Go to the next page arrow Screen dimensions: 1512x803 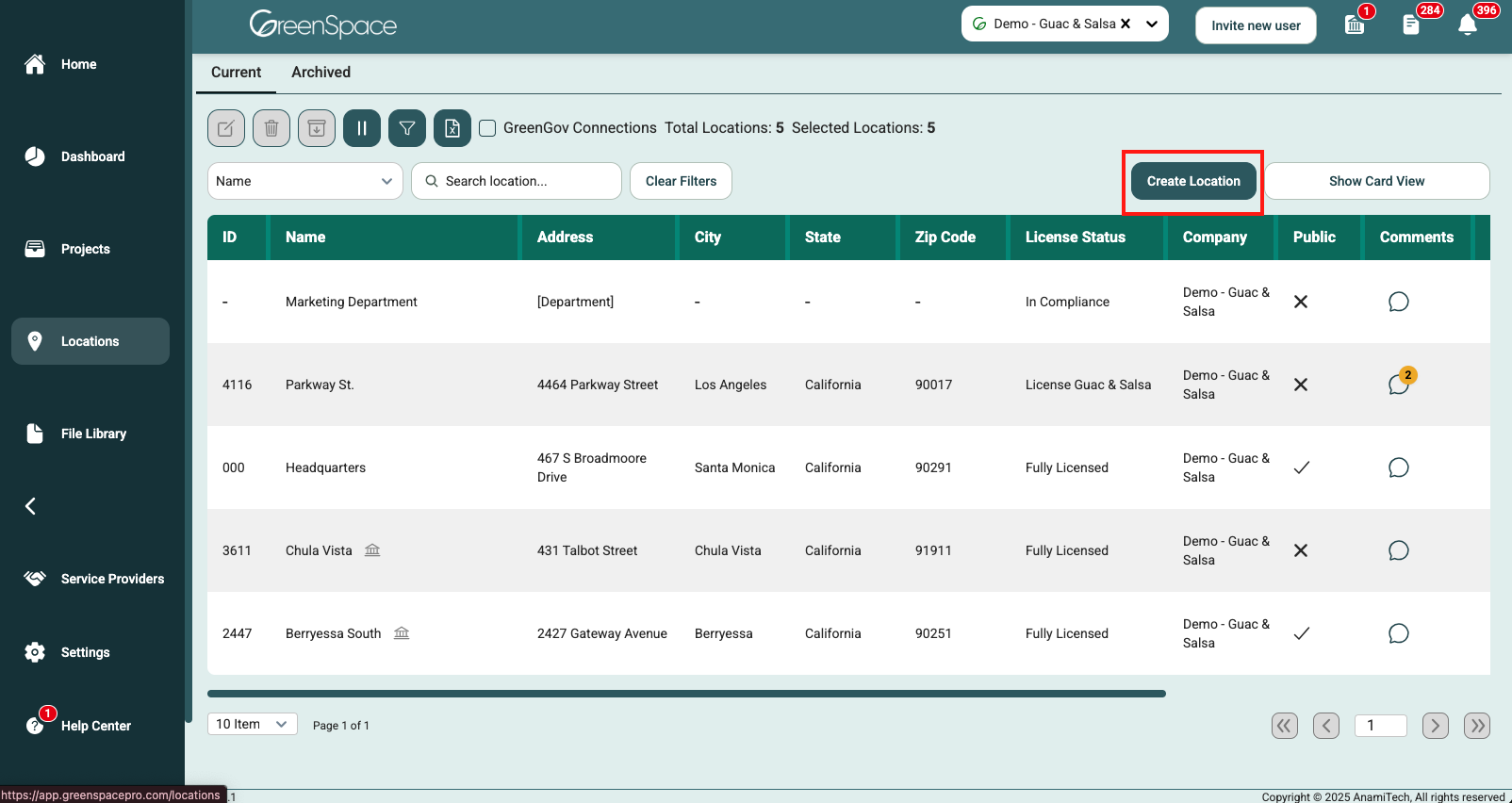(1436, 726)
